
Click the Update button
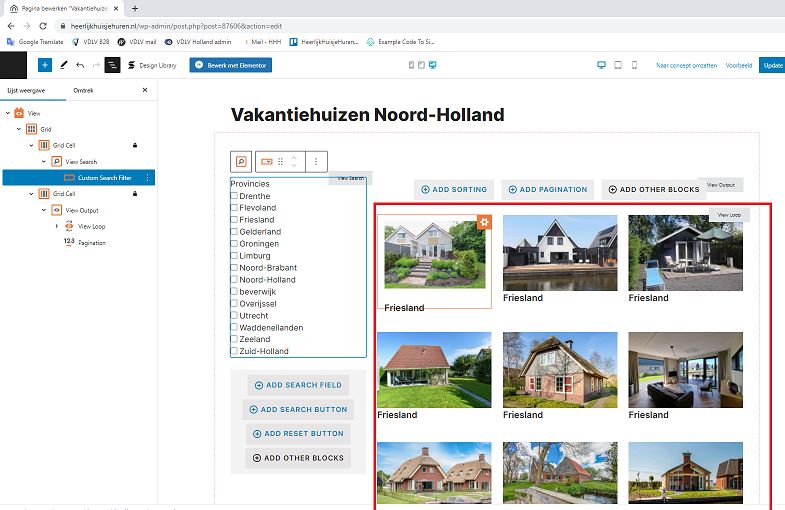click(772, 65)
